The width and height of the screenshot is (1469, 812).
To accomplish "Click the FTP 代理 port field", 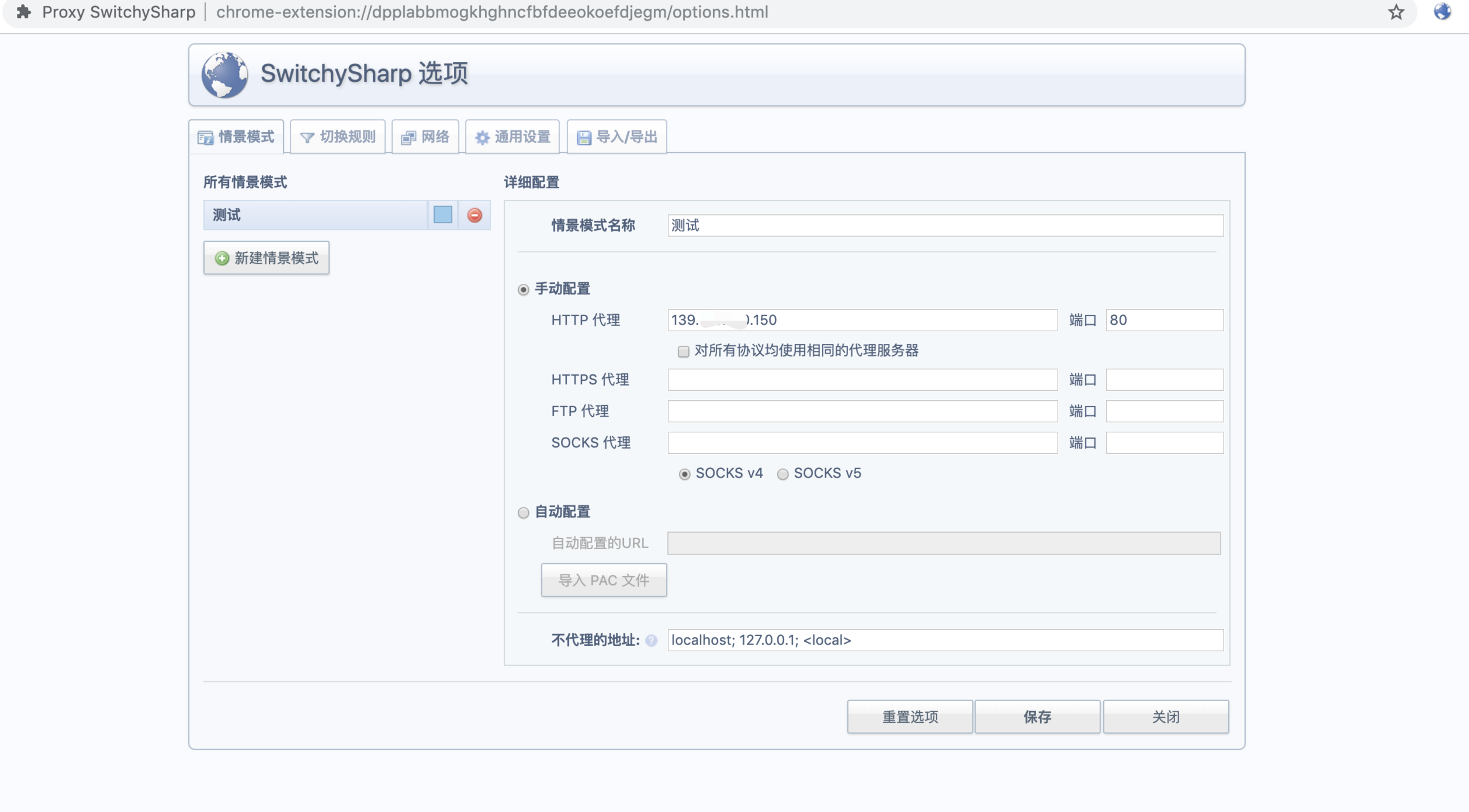I will point(1165,411).
